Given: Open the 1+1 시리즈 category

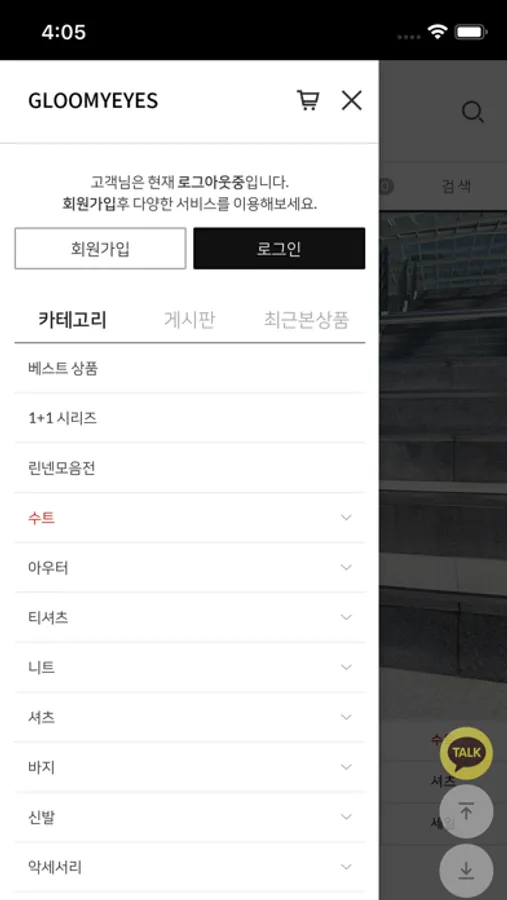Looking at the screenshot, I should pos(190,418).
